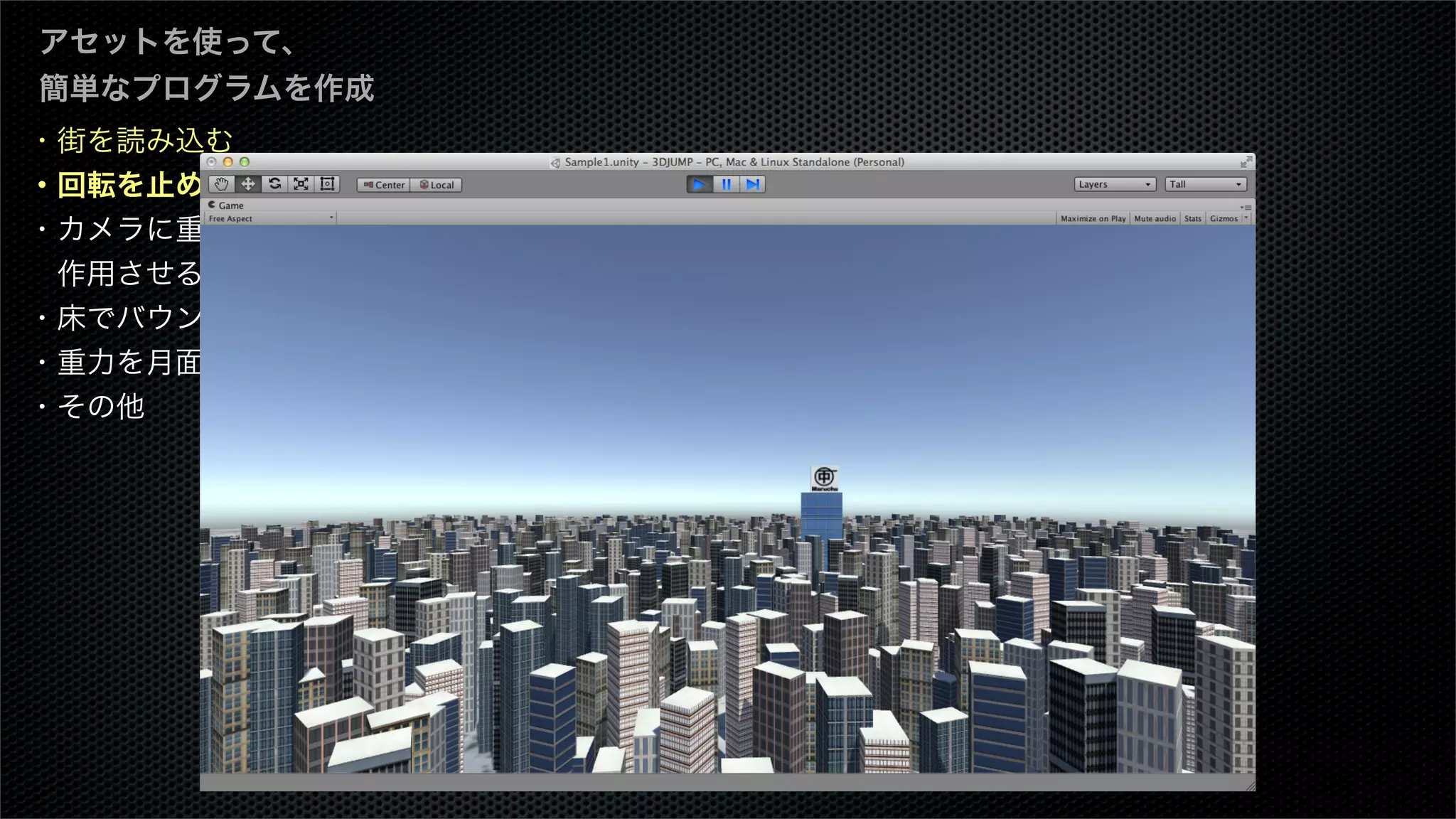Expand the Gizmos dropdown arrow

[1246, 218]
